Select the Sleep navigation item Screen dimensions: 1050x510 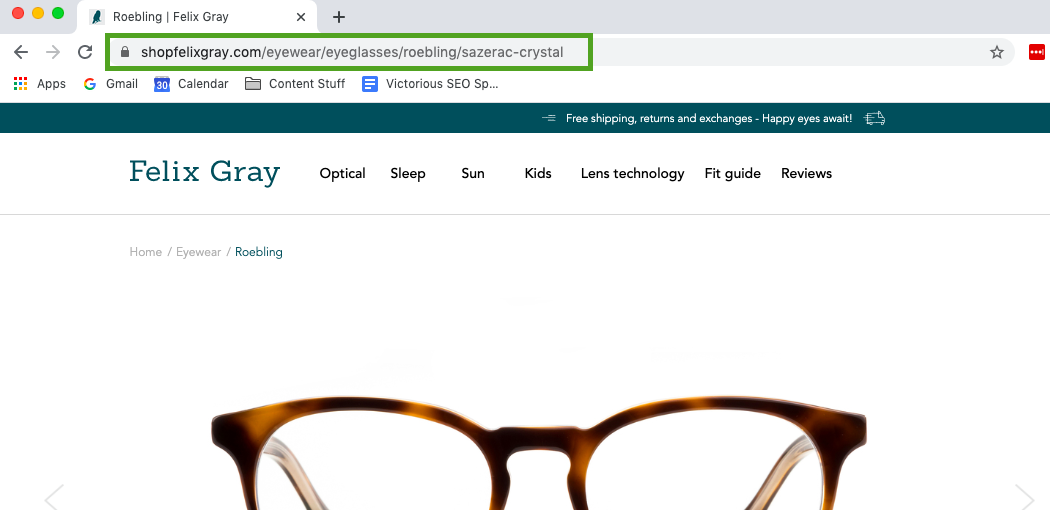pos(408,174)
